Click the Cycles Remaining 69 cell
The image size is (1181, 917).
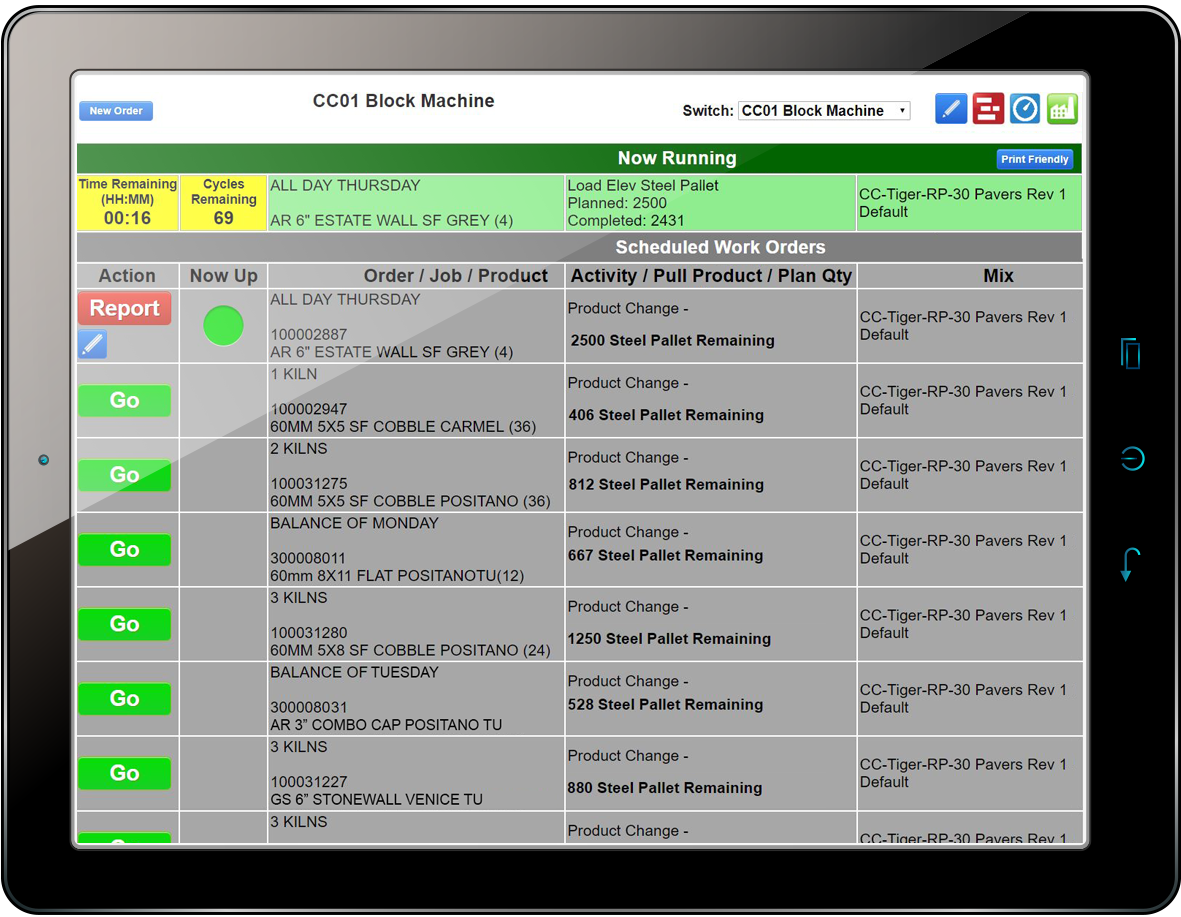pos(224,203)
